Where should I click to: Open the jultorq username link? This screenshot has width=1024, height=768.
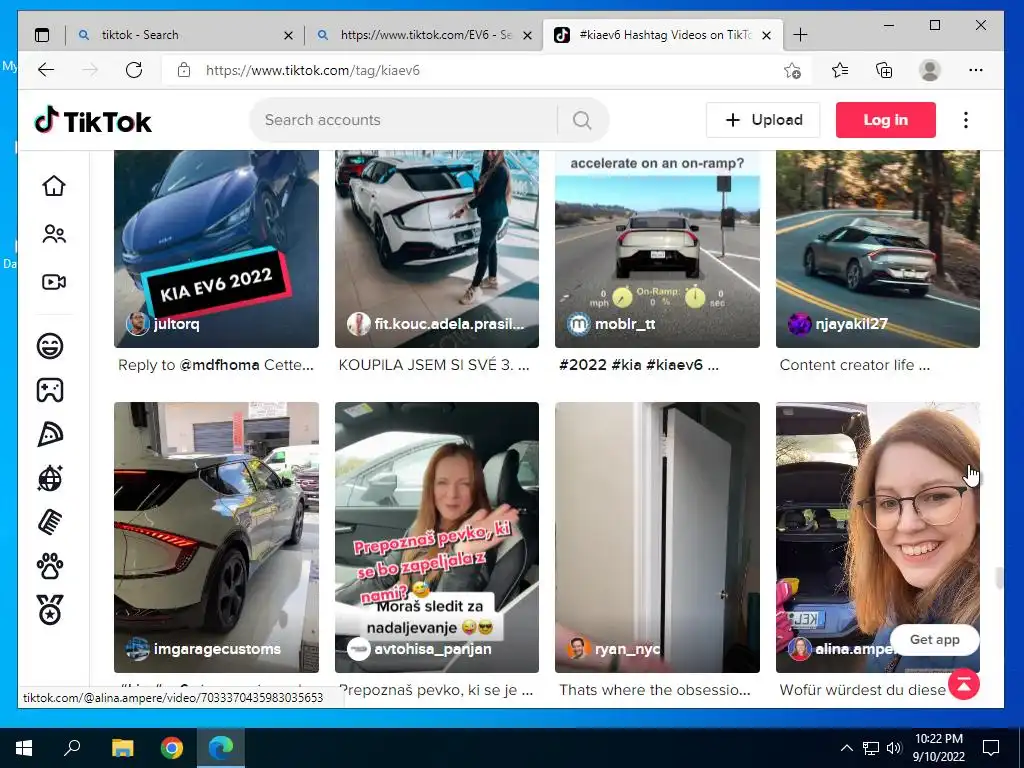click(176, 323)
